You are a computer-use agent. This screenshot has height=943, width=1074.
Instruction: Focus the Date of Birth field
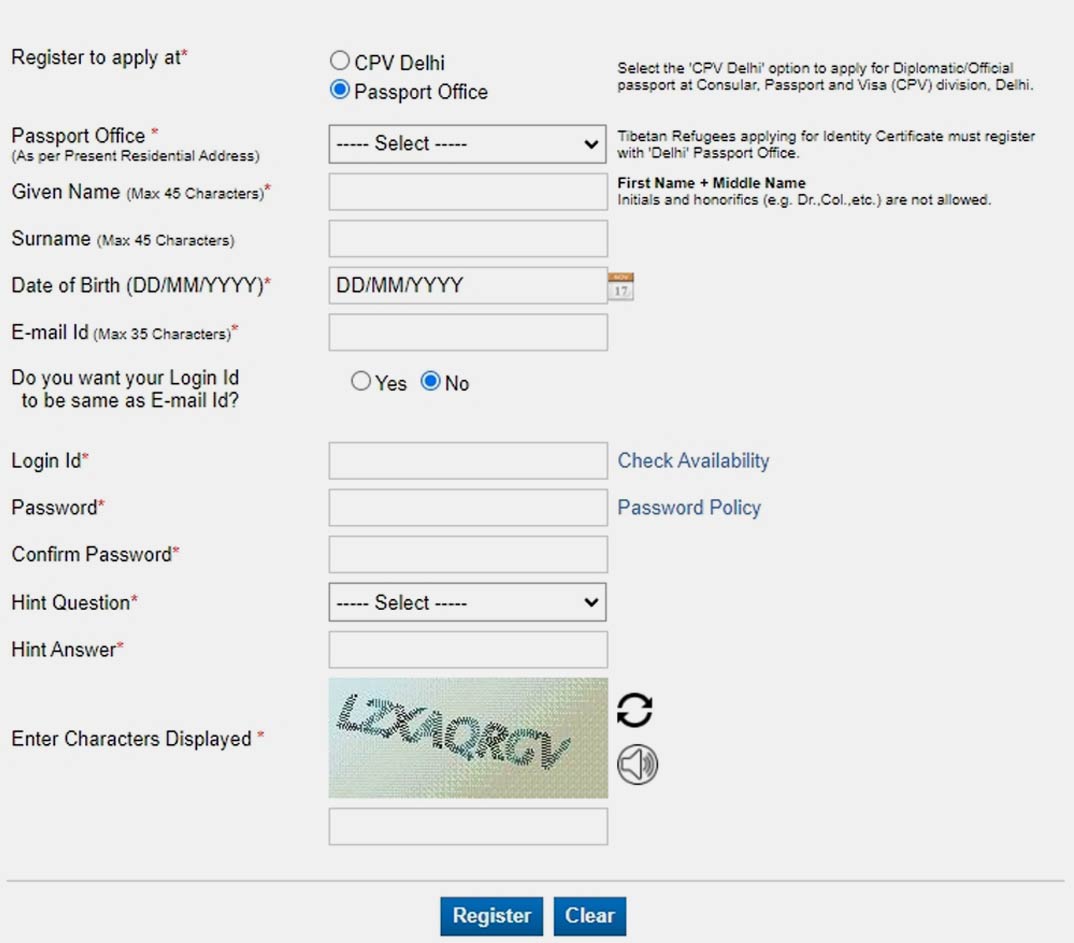pyautogui.click(x=467, y=286)
